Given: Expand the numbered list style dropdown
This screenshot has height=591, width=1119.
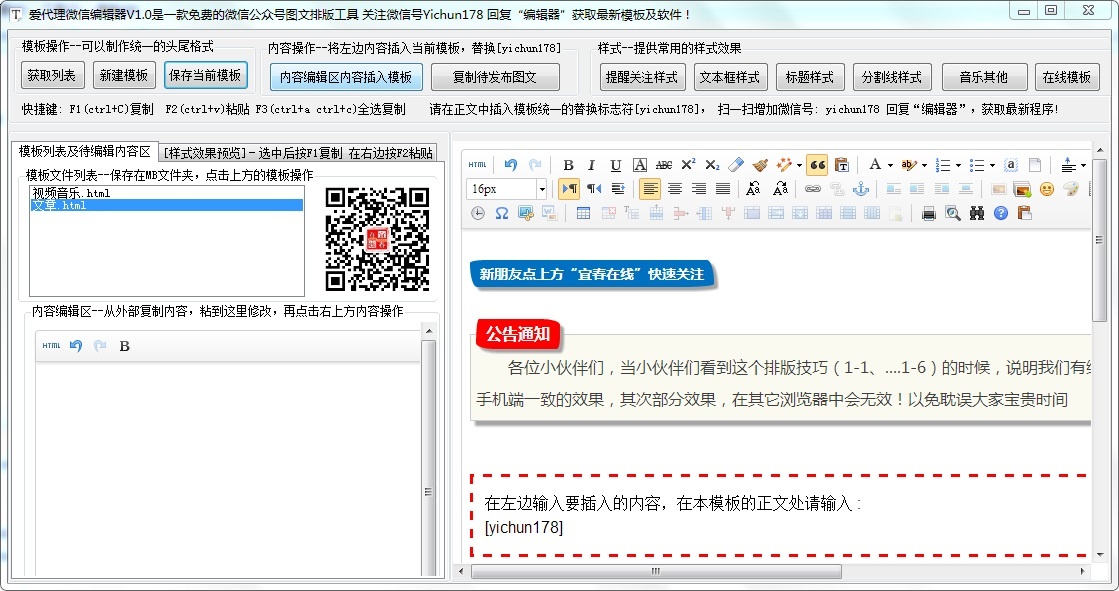Looking at the screenshot, I should coord(958,164).
